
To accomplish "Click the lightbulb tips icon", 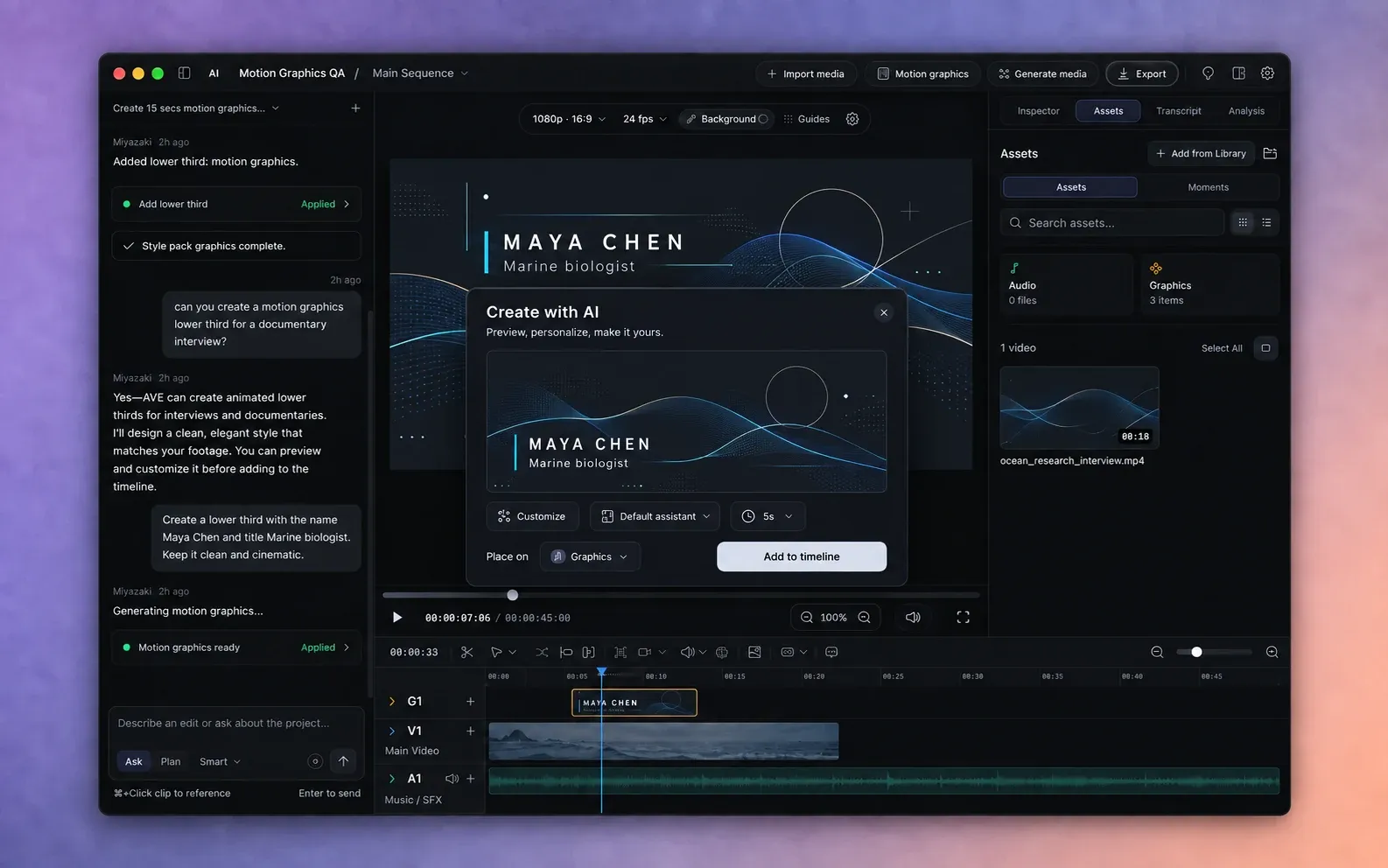I will click(x=1208, y=73).
